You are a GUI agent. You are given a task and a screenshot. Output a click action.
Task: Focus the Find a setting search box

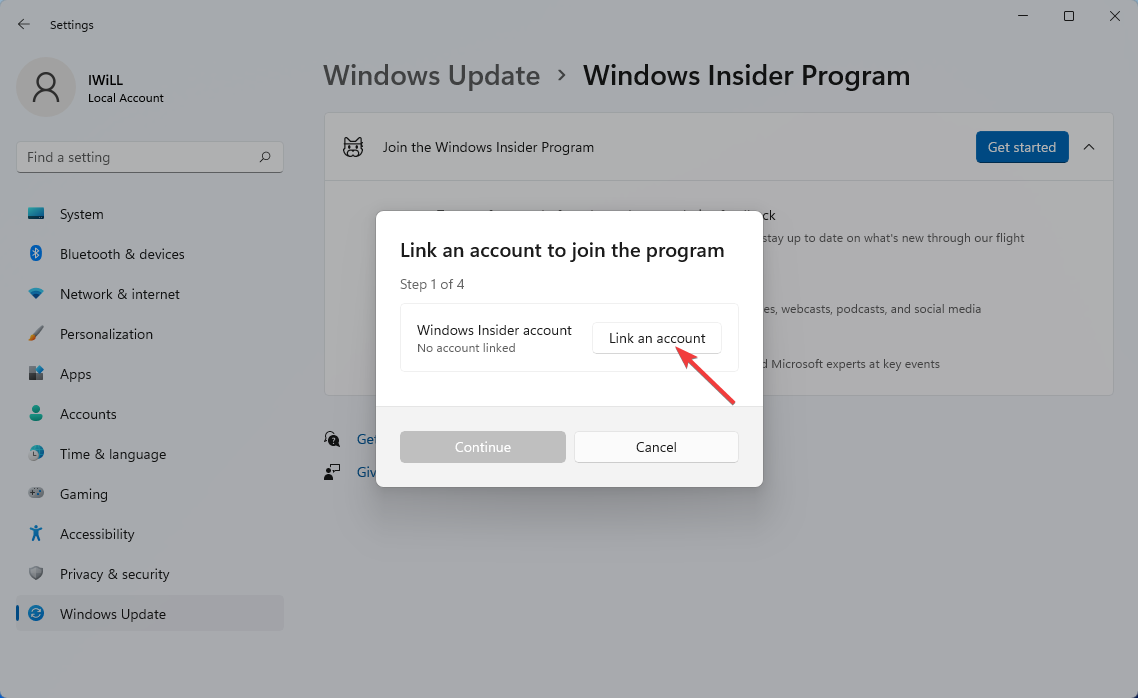[x=150, y=157]
